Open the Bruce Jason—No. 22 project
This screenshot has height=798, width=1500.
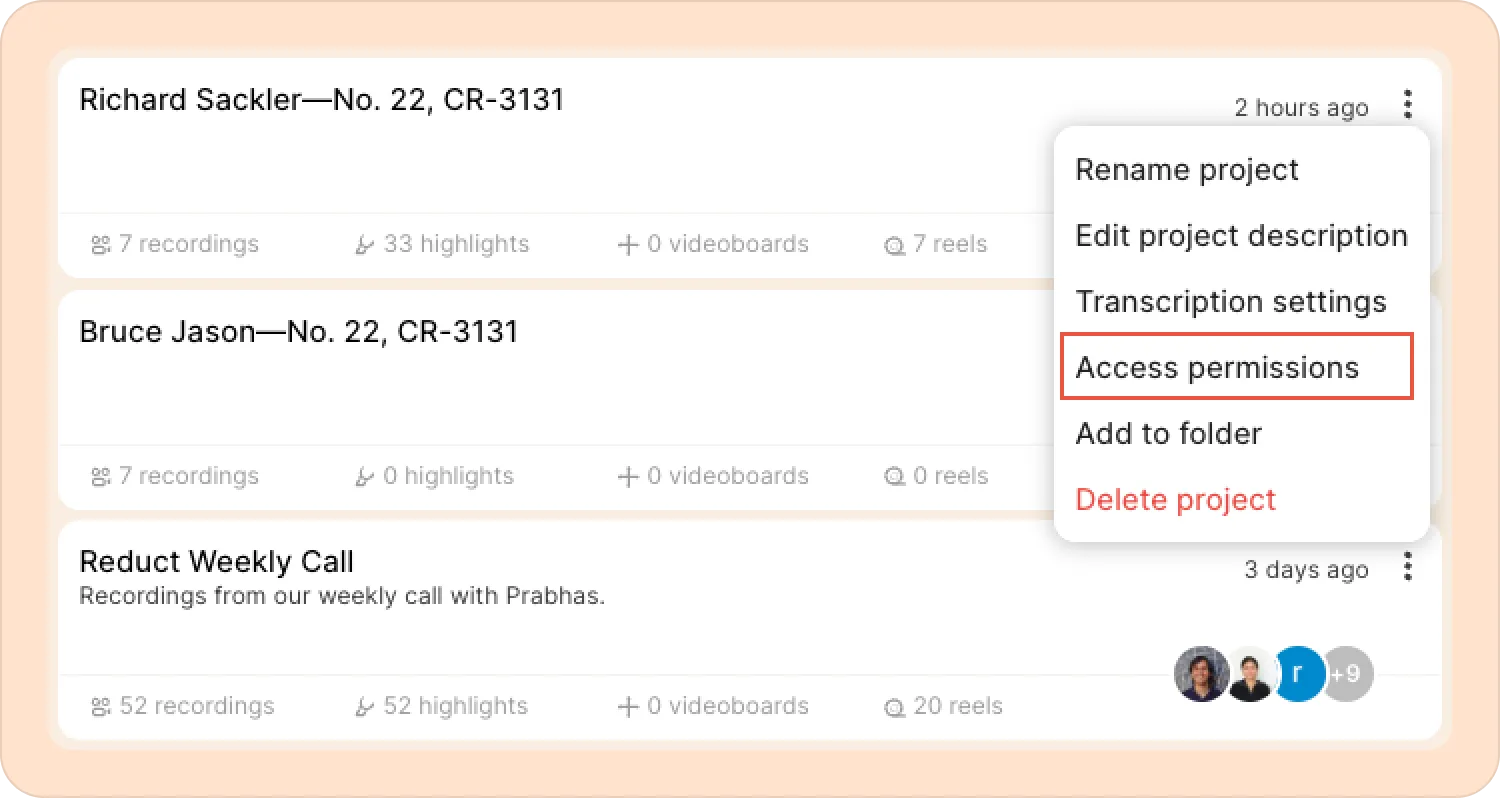point(298,332)
